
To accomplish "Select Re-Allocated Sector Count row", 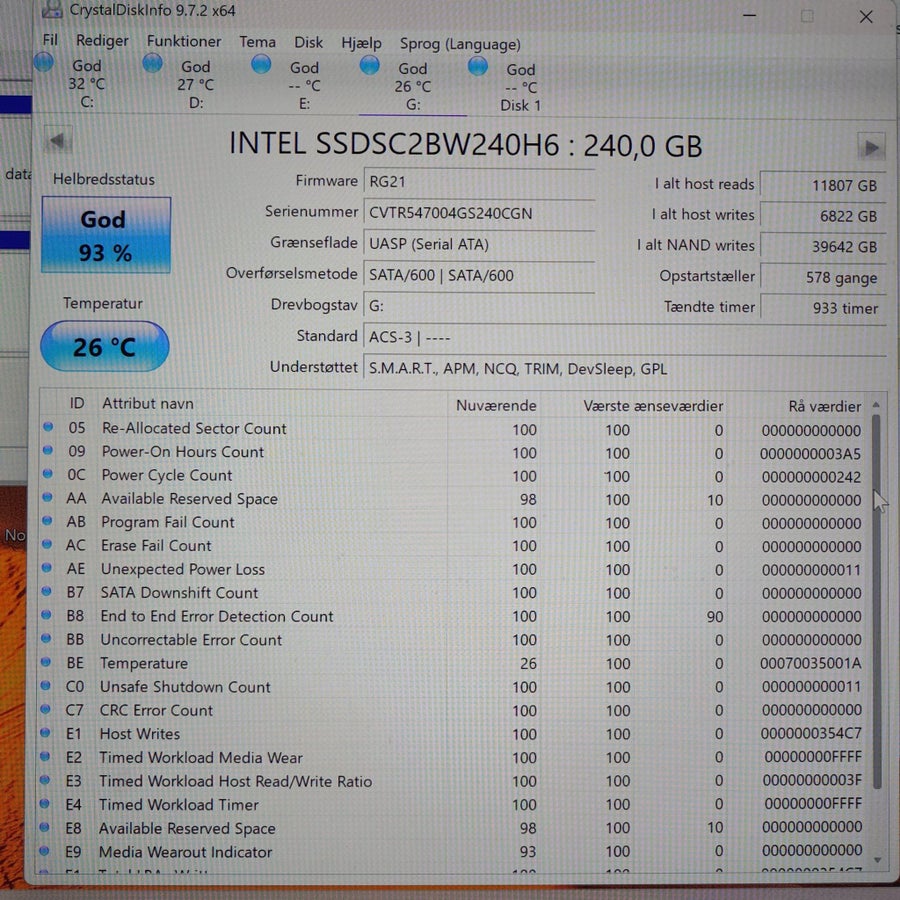I will click(453, 429).
